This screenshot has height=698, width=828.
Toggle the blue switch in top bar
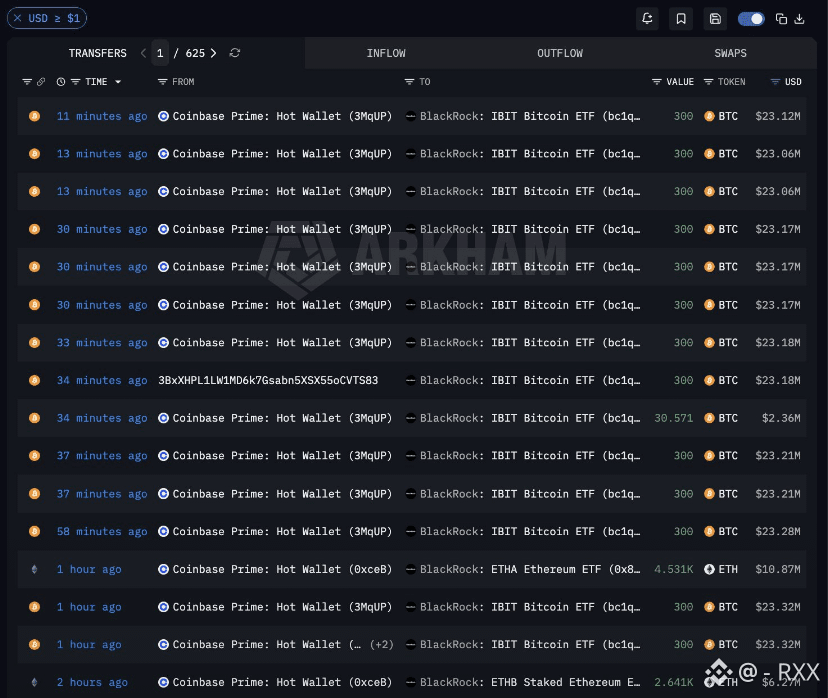[x=751, y=19]
